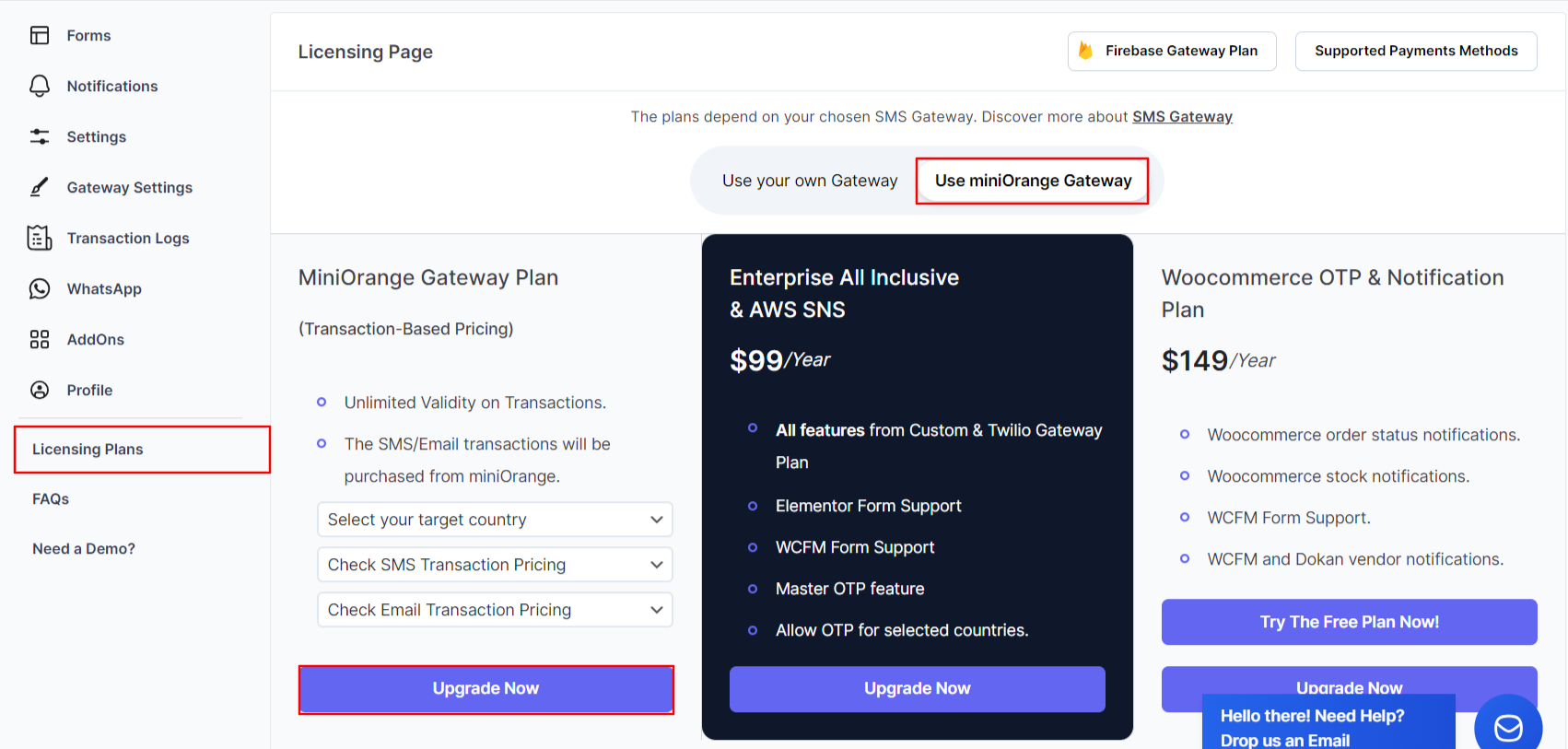Open the Licensing Plans menu item
The height and width of the screenshot is (749, 1568).
tap(88, 449)
